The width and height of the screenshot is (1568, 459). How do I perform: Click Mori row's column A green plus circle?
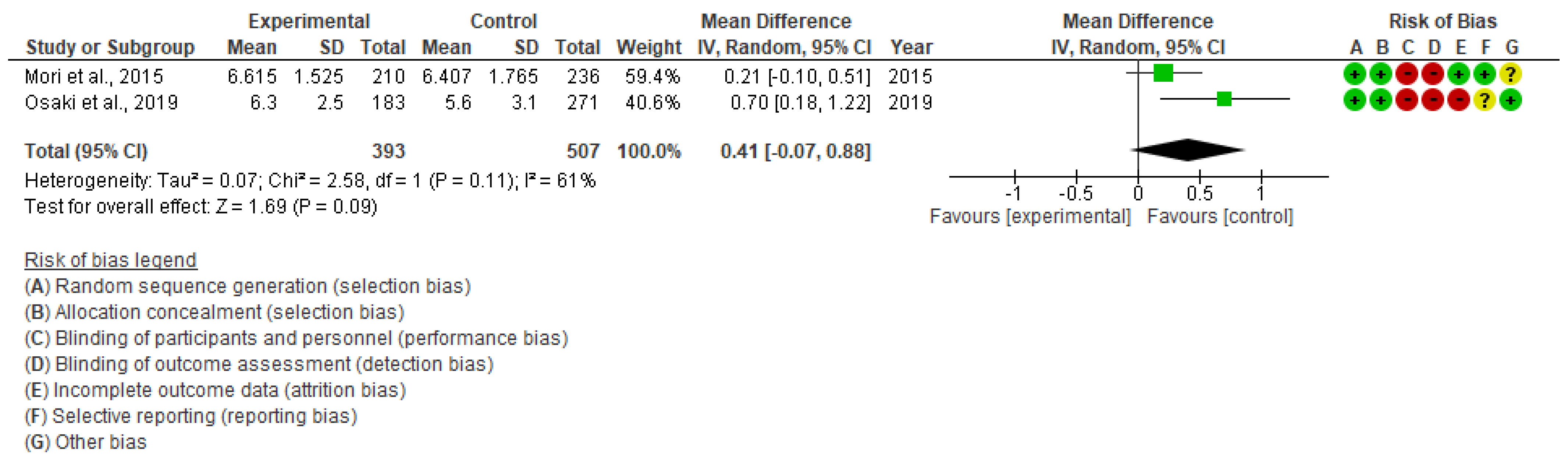click(1354, 74)
